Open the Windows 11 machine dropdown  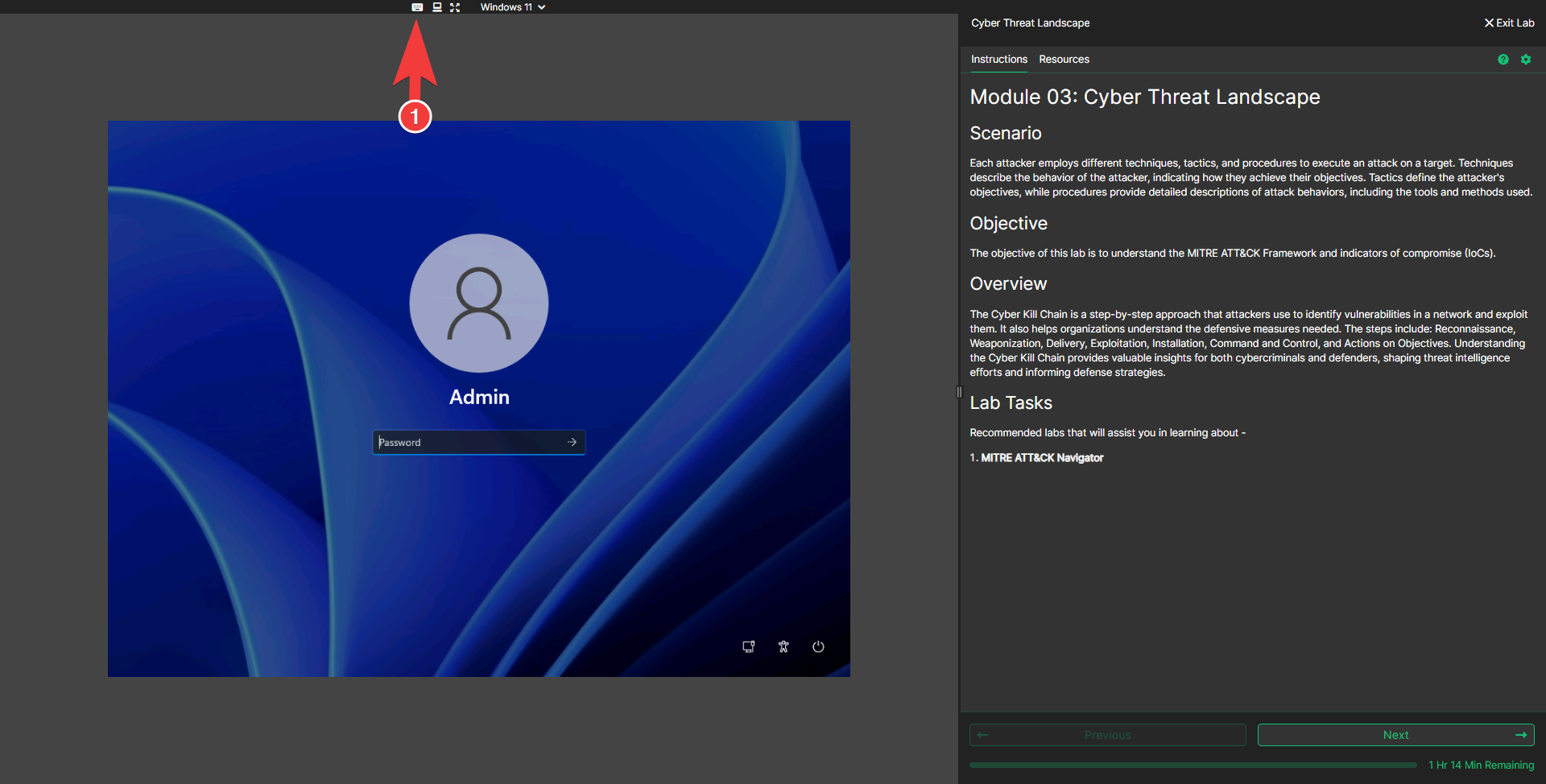pyautogui.click(x=513, y=7)
